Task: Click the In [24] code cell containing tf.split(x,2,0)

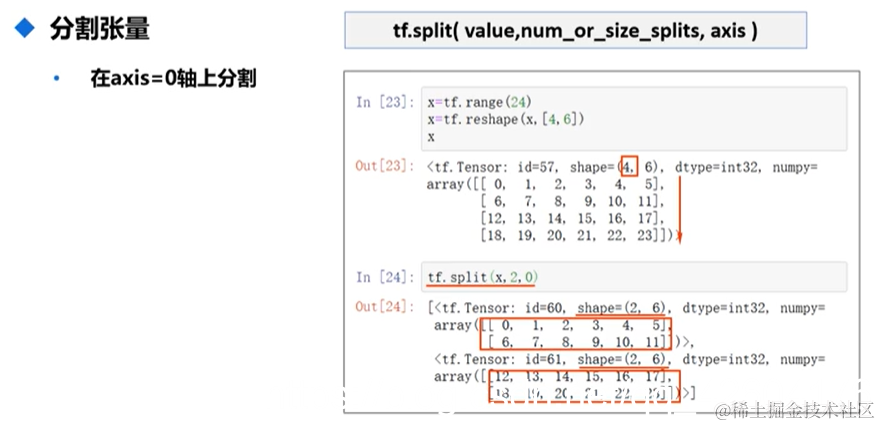Action: pyautogui.click(x=634, y=277)
